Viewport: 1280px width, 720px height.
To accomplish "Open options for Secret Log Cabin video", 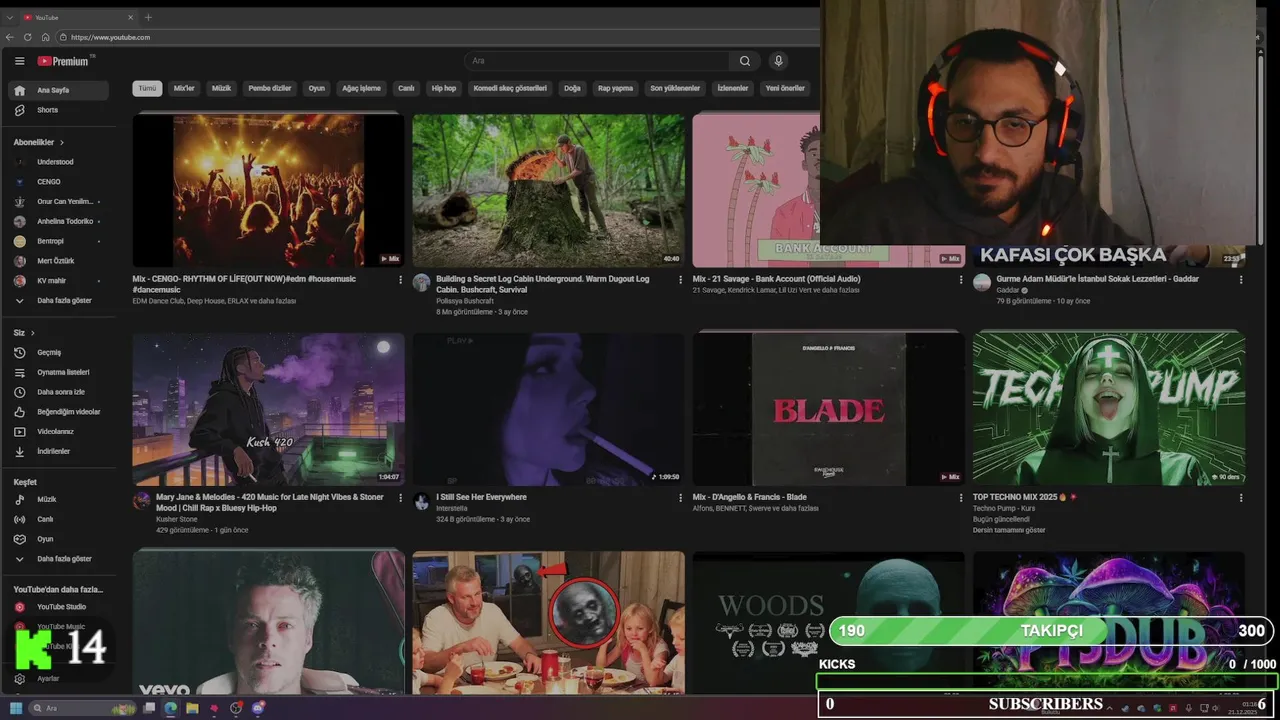I will [681, 280].
